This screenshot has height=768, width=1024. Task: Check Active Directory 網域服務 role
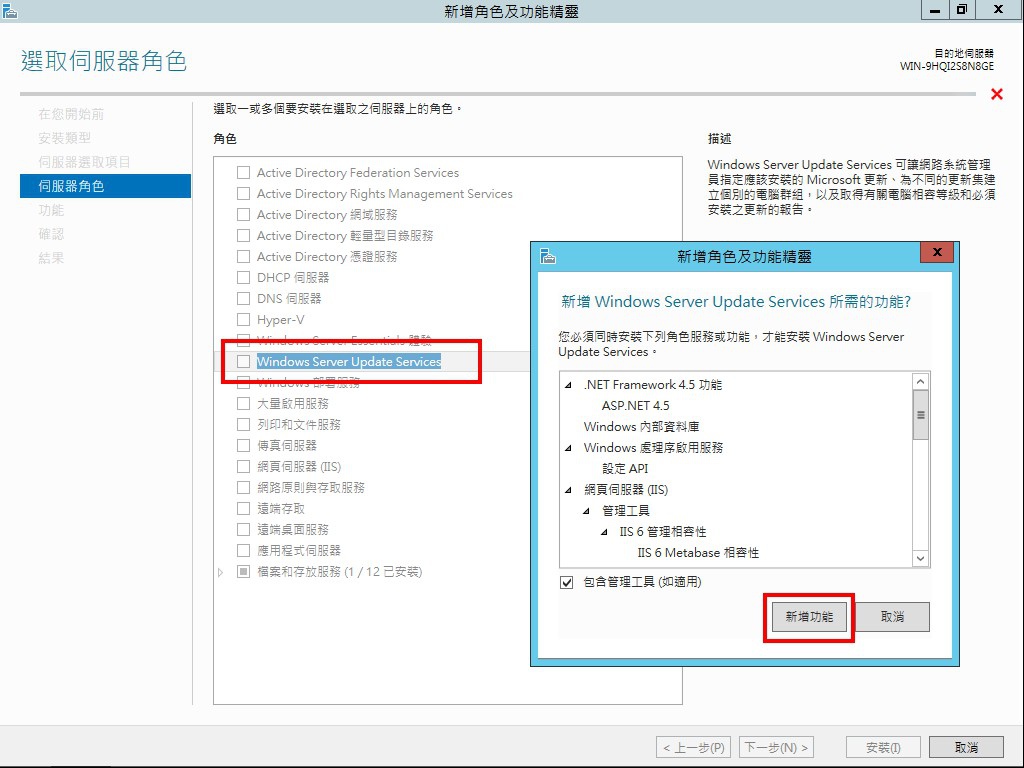(x=244, y=214)
